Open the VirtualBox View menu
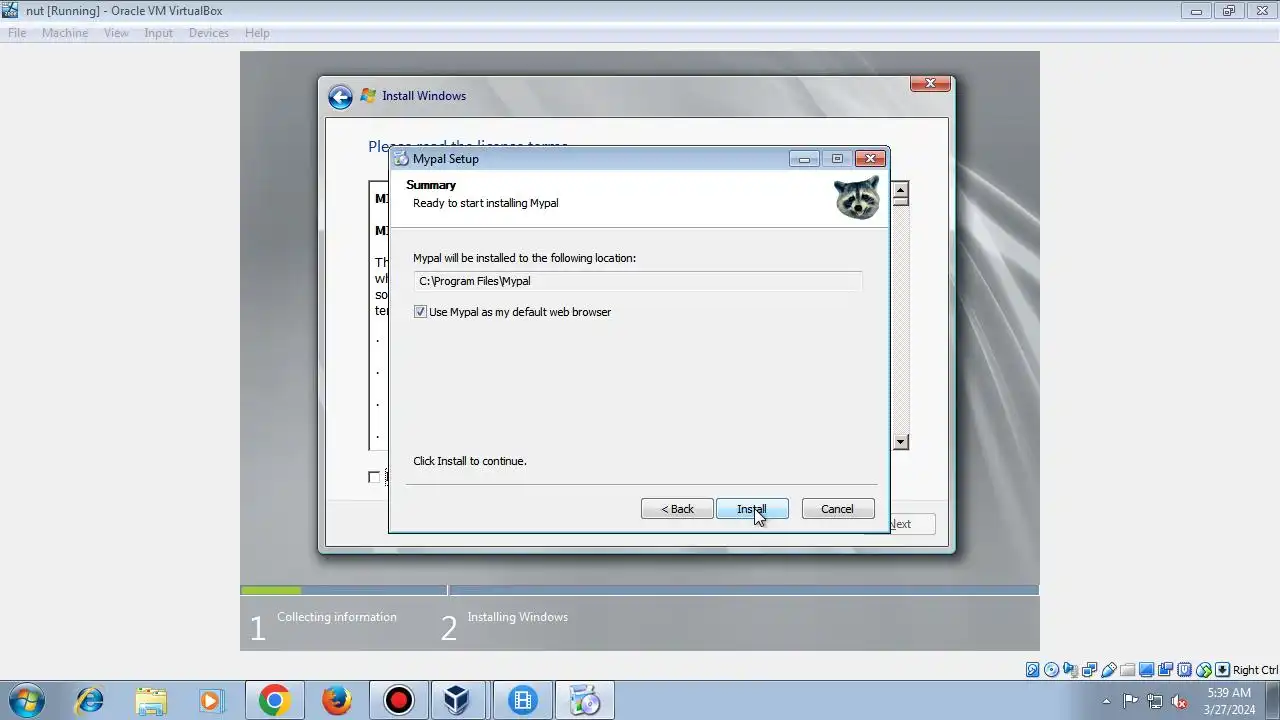 (116, 33)
